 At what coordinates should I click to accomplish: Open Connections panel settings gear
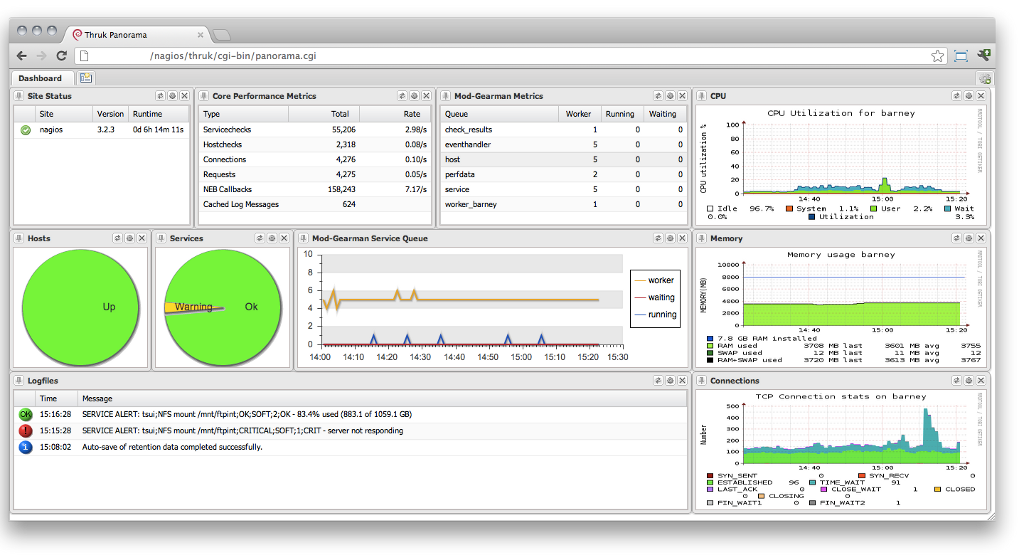pos(968,381)
